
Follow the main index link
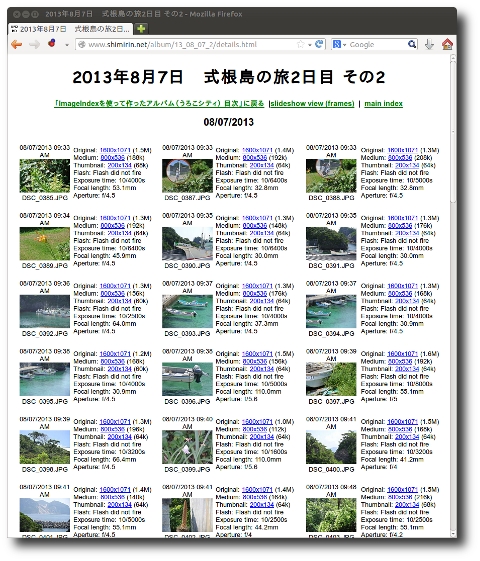pos(383,104)
